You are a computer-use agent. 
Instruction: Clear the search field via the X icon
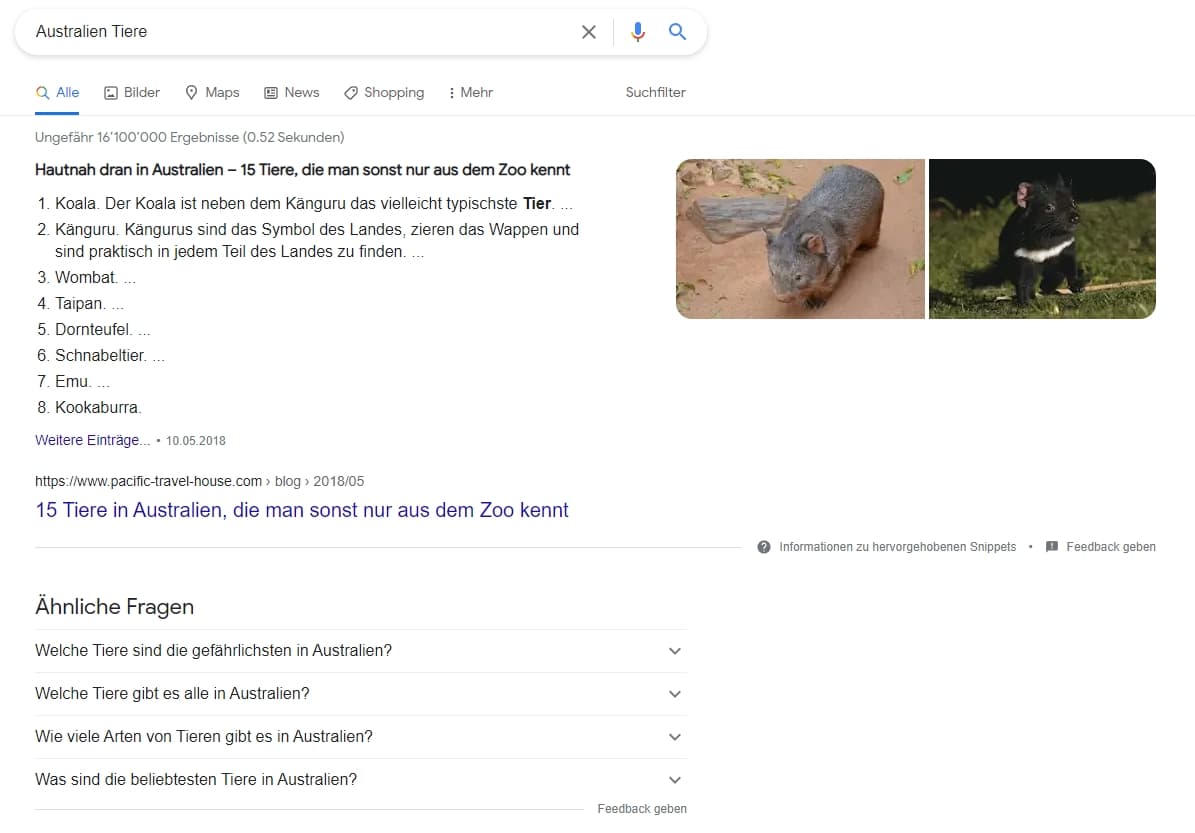[x=589, y=31]
